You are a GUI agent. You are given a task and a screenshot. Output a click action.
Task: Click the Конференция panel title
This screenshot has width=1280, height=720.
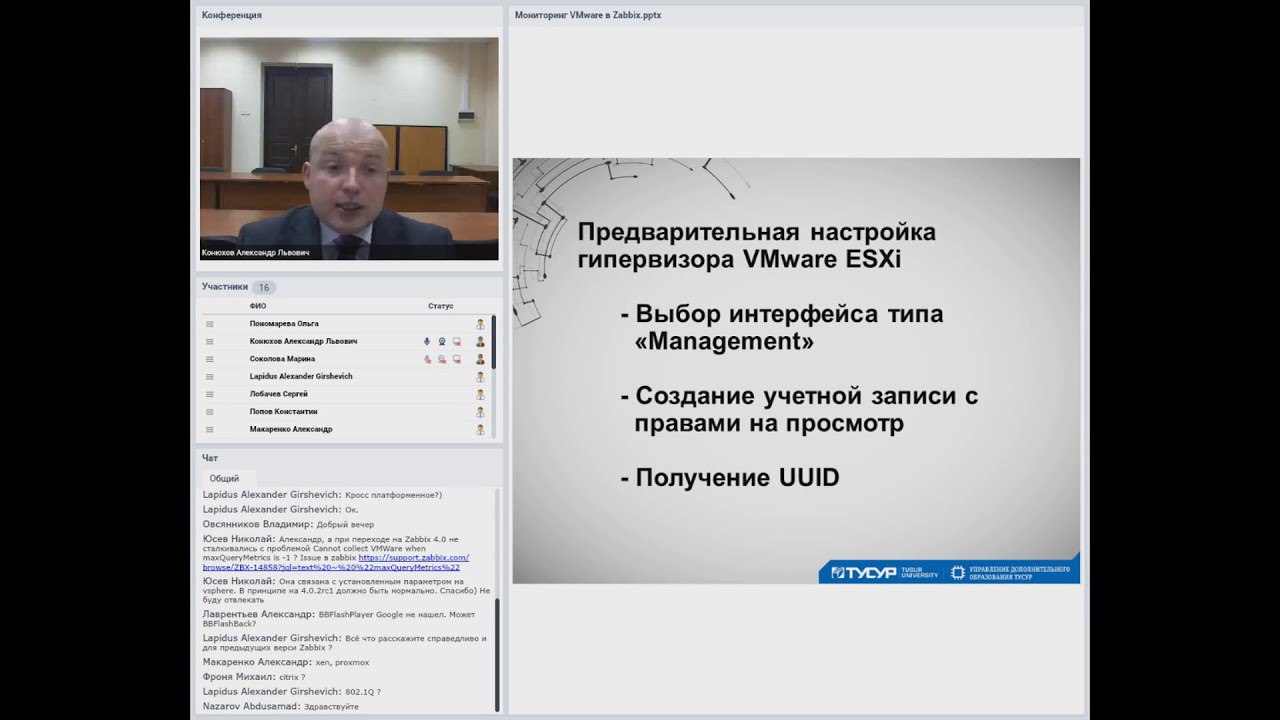[x=232, y=15]
